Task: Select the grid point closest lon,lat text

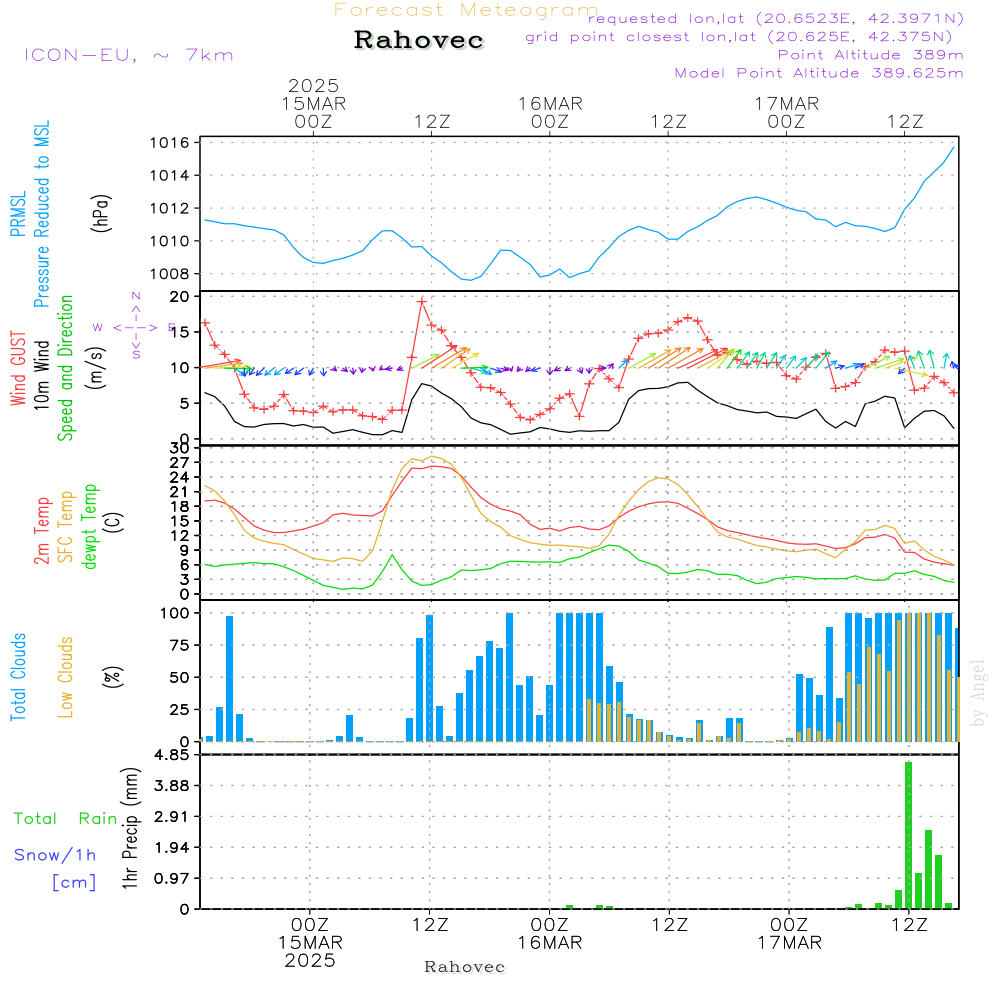Action: pyautogui.click(x=739, y=37)
